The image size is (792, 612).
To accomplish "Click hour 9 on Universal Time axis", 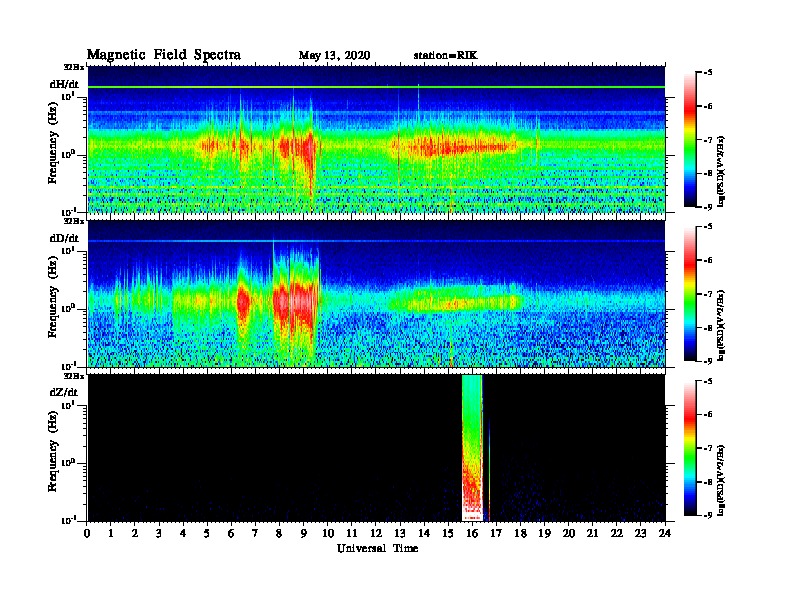I will pos(303,533).
